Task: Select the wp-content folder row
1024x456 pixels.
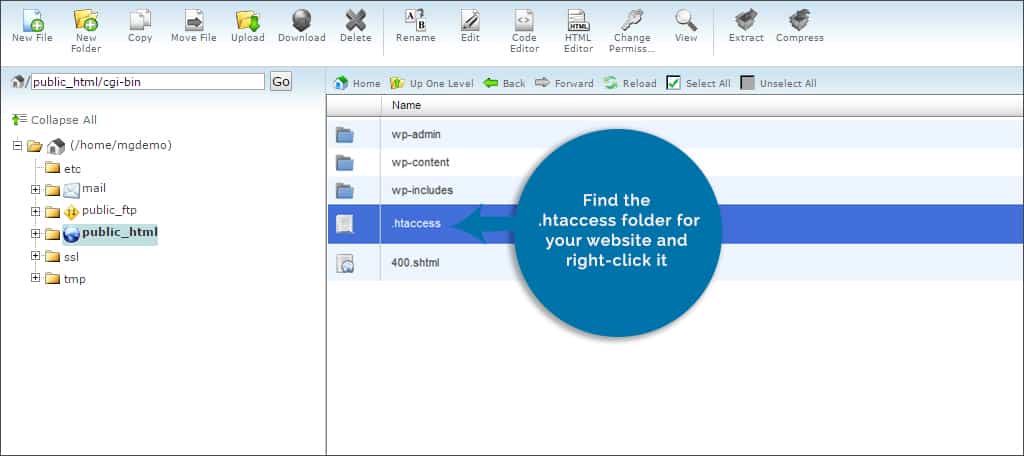Action: click(675, 162)
